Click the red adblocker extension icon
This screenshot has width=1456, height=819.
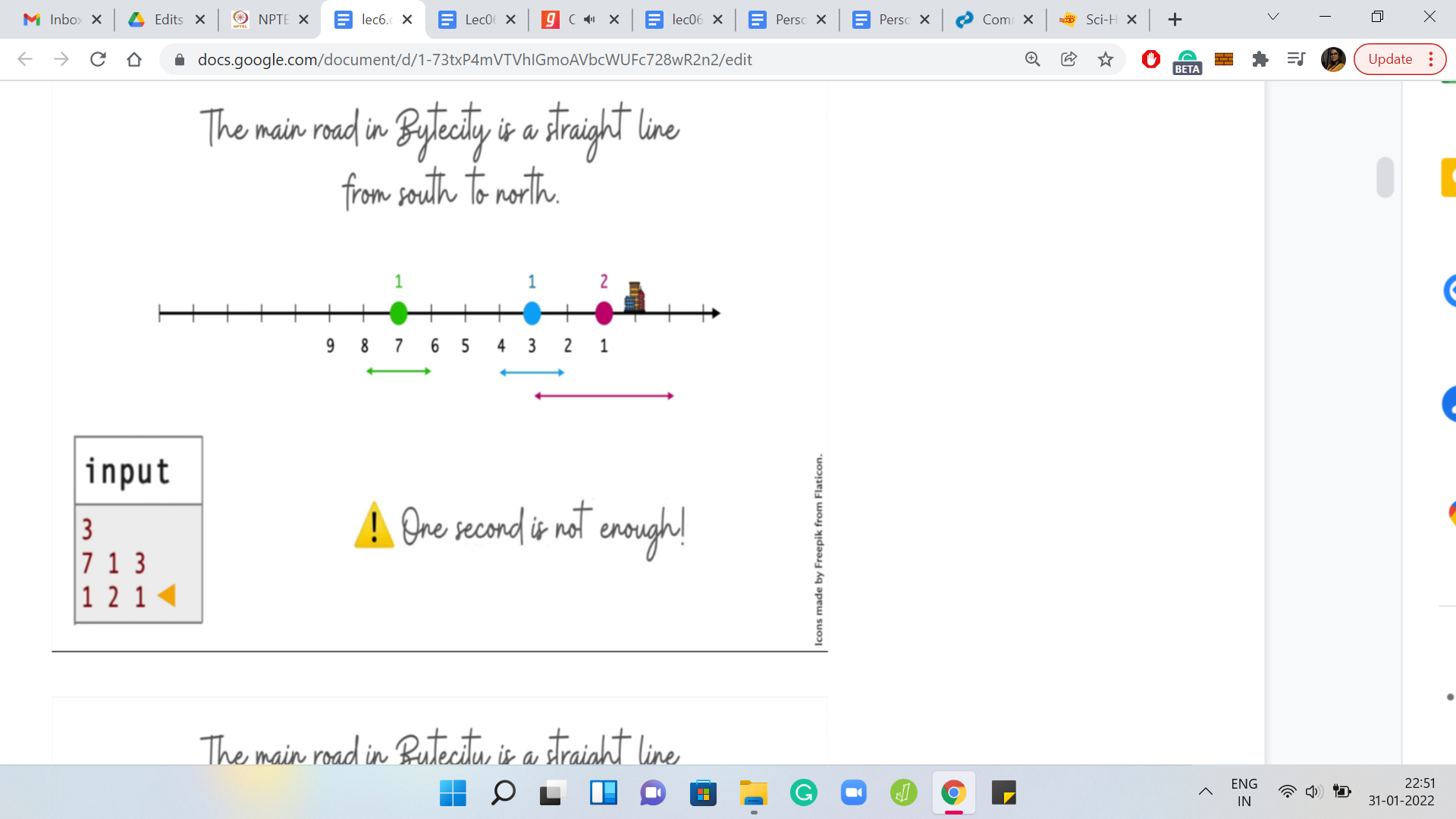[x=1150, y=59]
